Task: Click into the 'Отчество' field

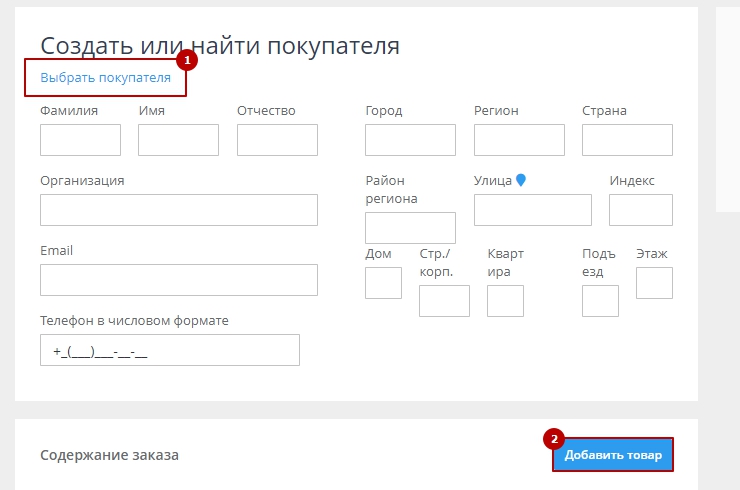Action: pyautogui.click(x=277, y=140)
